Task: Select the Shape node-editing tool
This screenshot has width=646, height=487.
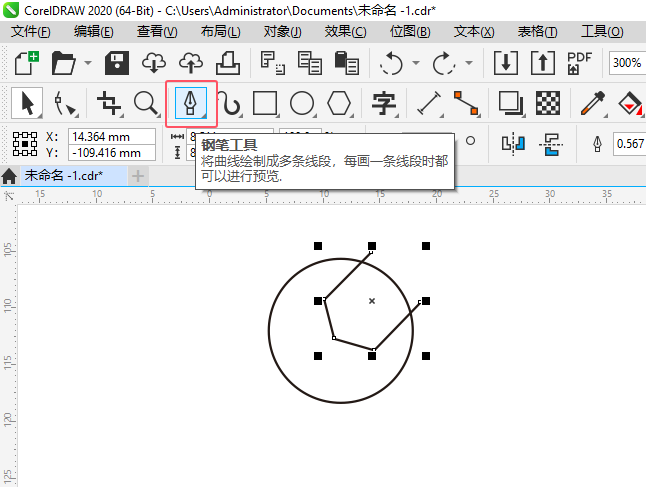Action: pos(65,103)
